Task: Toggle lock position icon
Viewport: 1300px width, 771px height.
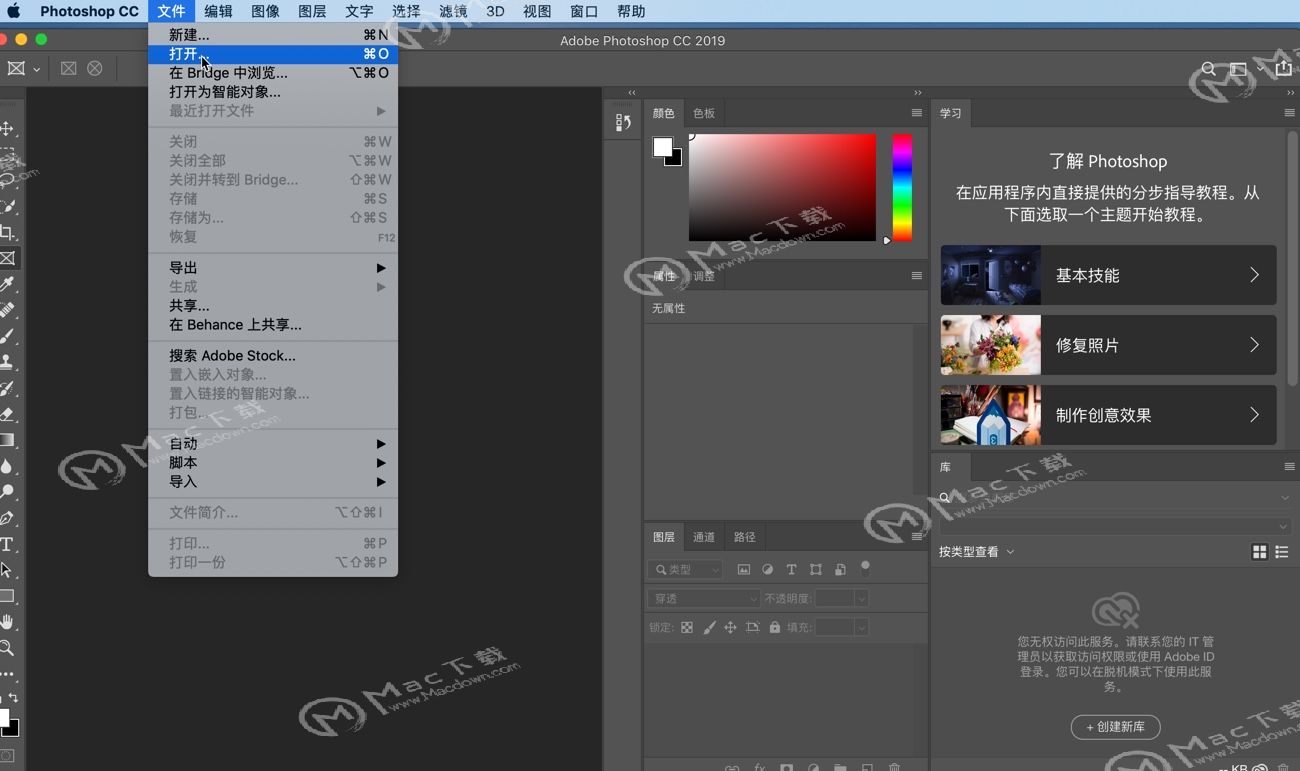Action: click(730, 627)
